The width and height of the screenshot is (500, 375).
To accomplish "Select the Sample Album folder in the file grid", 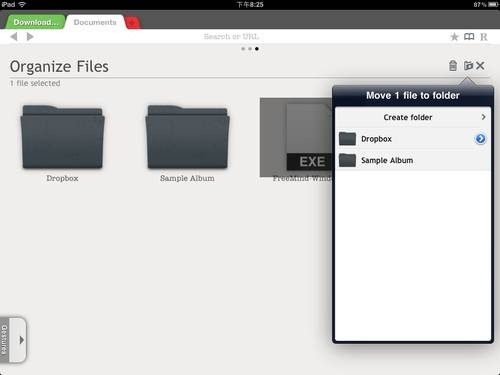I will [187, 137].
